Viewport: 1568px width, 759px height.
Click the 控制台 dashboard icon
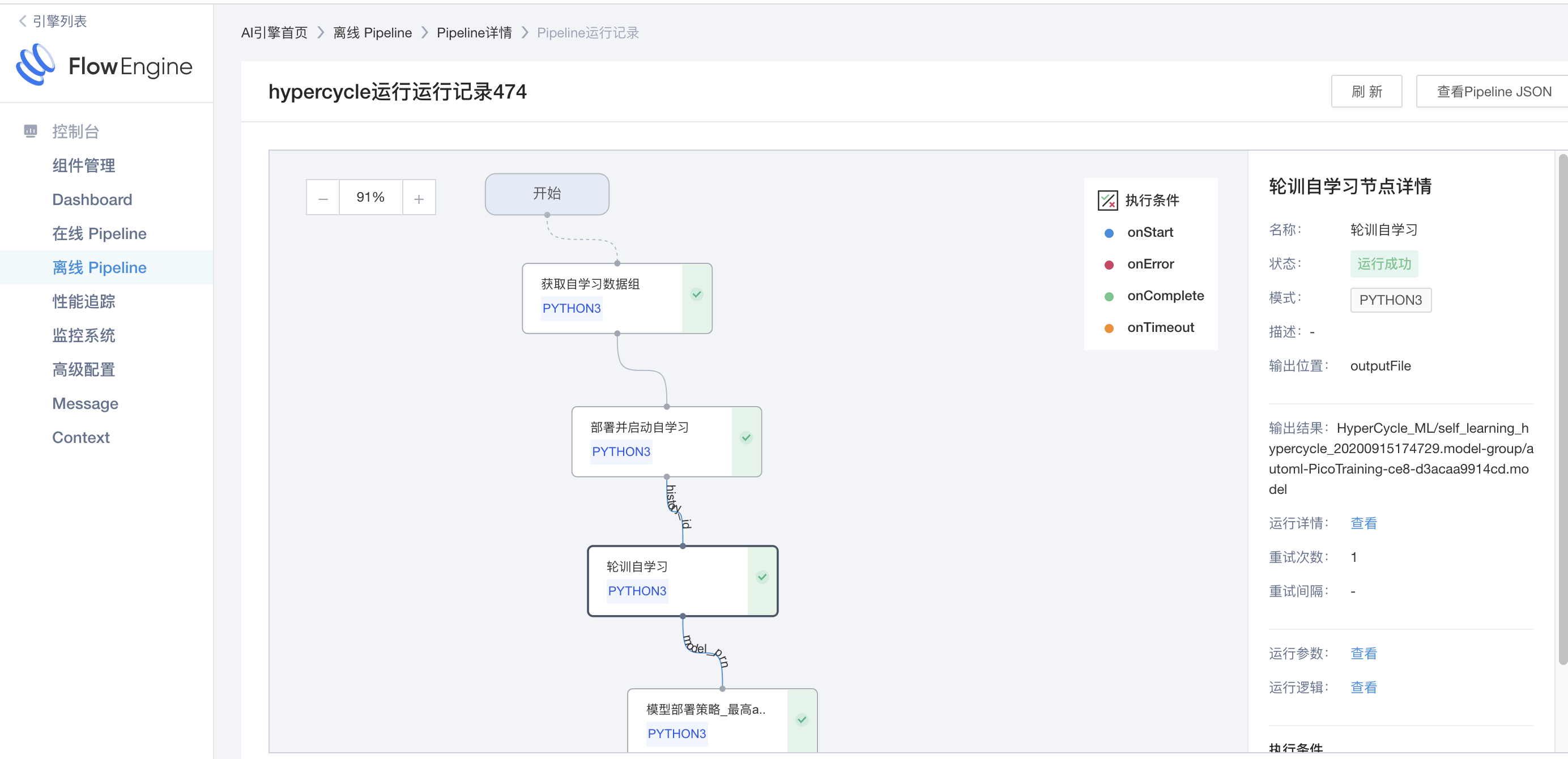click(31, 131)
